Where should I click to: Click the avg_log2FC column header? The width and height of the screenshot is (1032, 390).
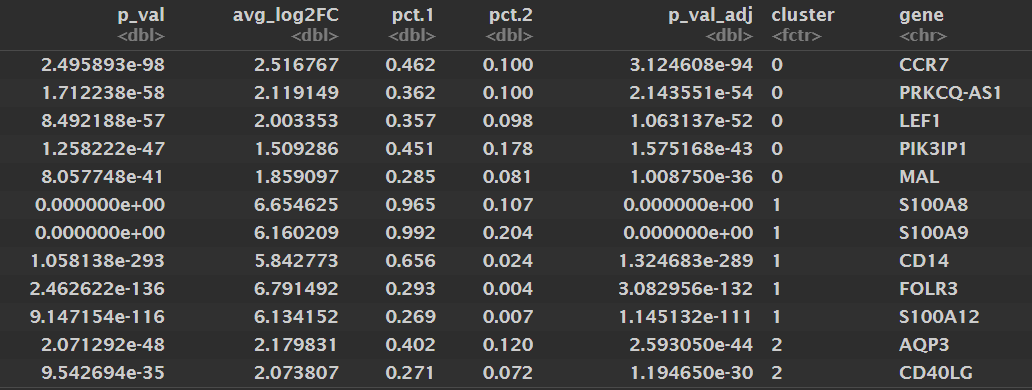[286, 16]
